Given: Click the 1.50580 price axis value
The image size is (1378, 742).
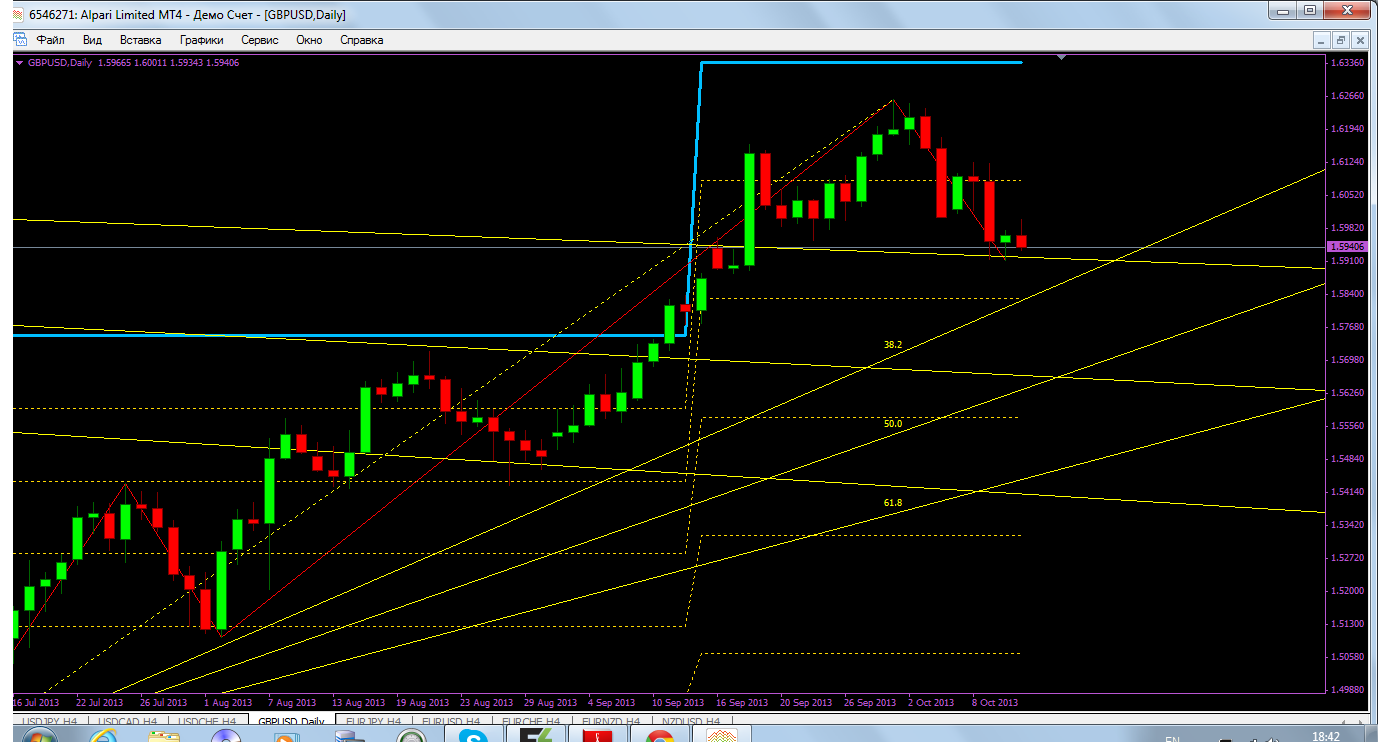Looking at the screenshot, I should pos(1348,657).
